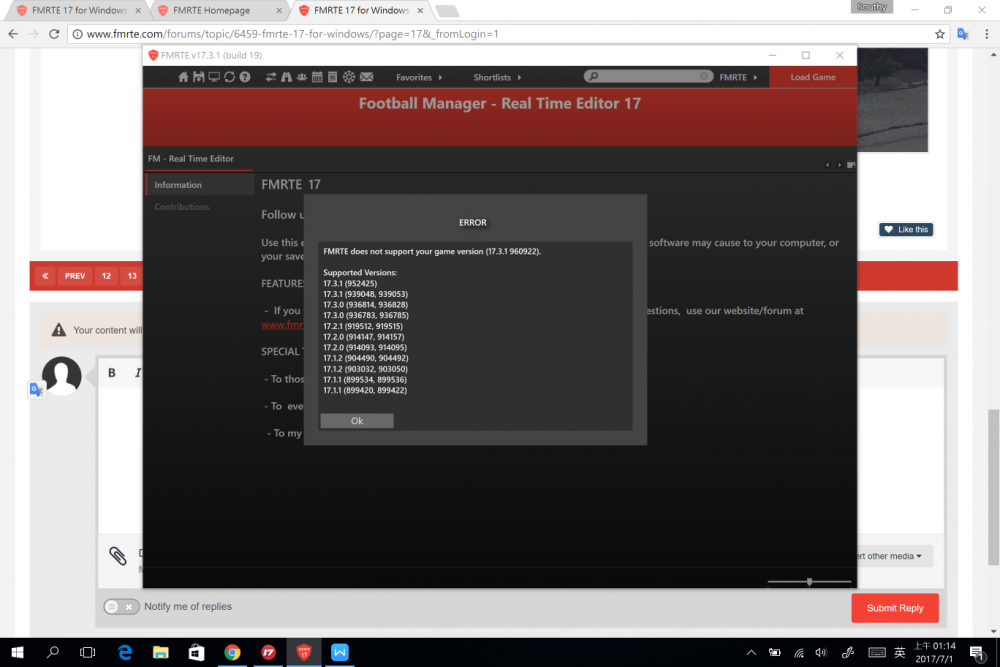Select the Contributions sidebar tab
The image size is (1000, 667).
click(x=182, y=207)
